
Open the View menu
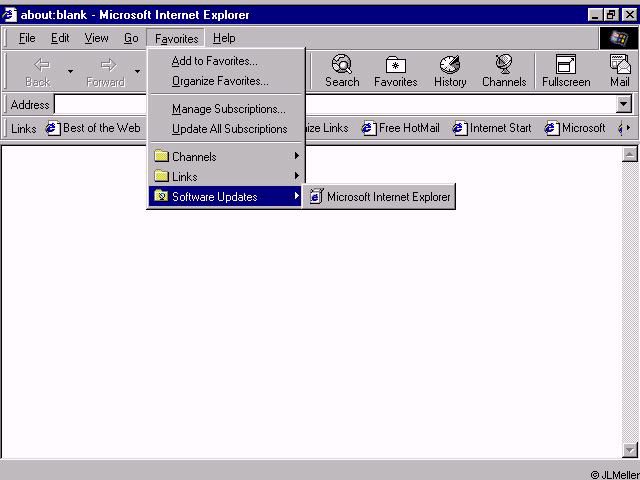pyautogui.click(x=96, y=38)
